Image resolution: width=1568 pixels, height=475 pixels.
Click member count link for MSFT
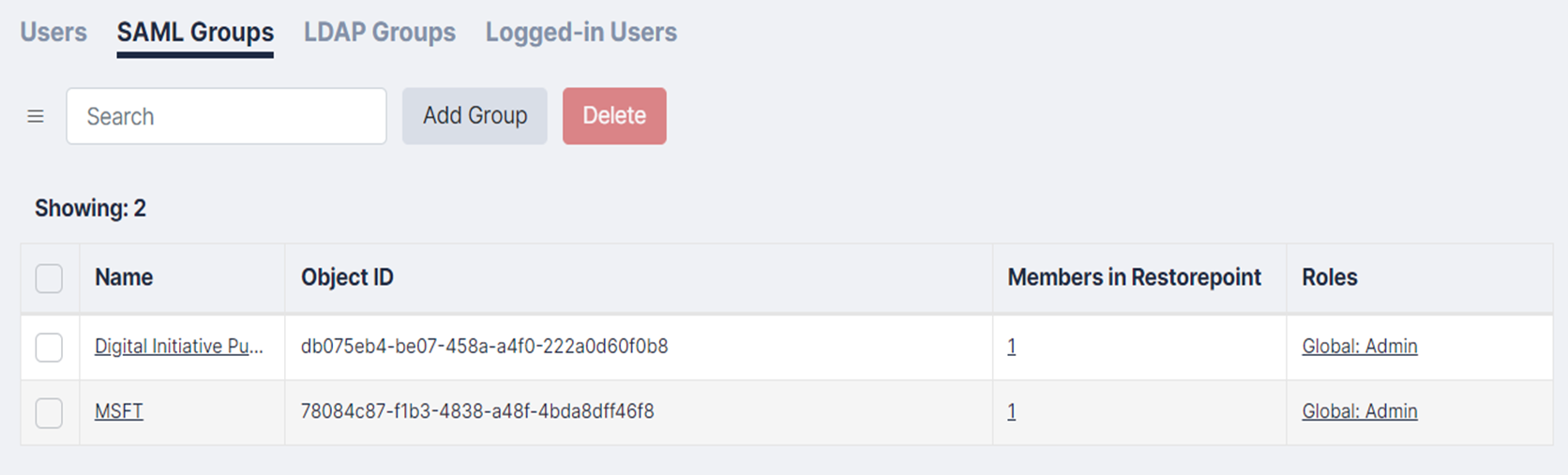pos(1011,411)
